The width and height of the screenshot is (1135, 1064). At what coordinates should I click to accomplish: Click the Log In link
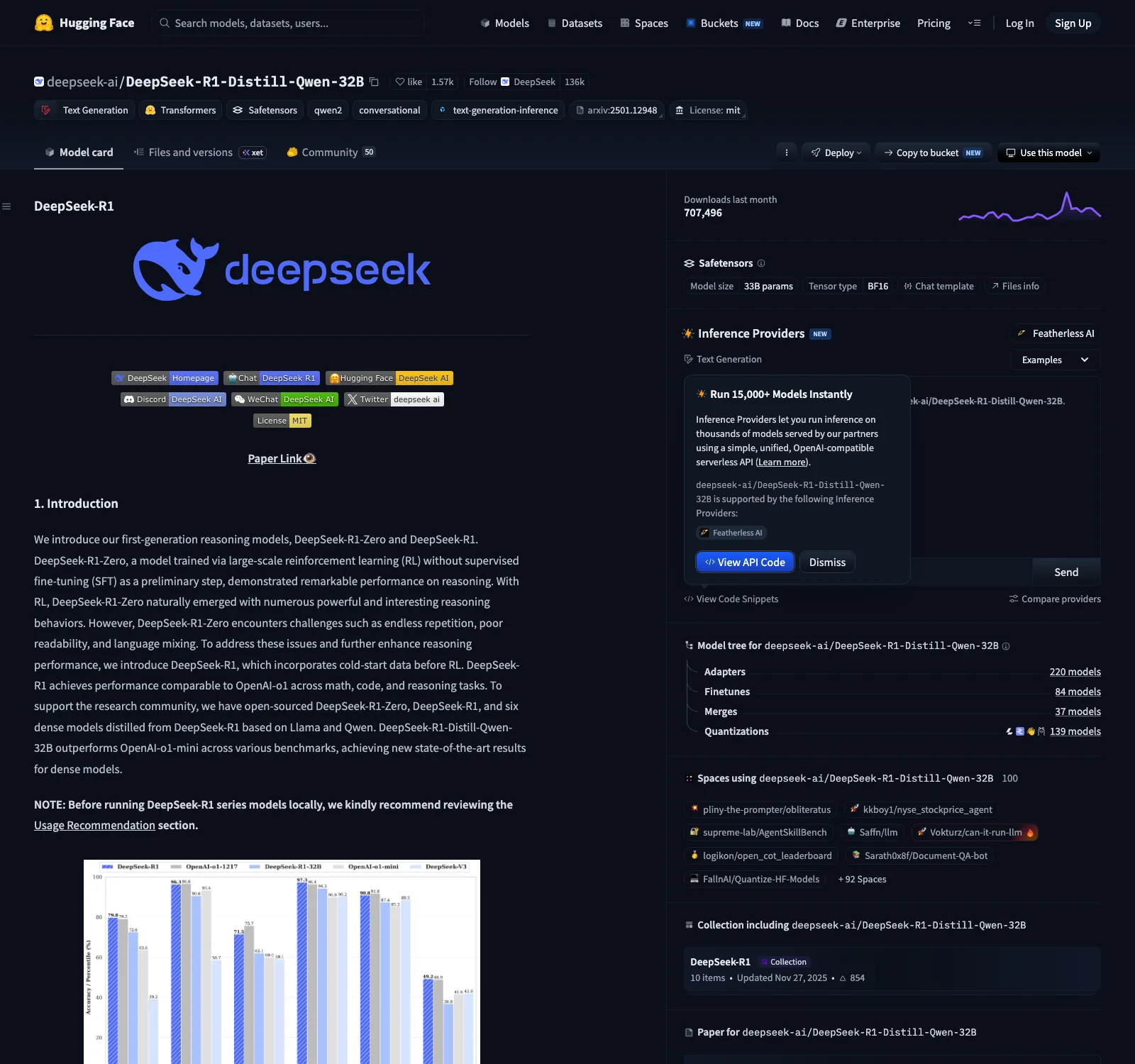tap(1019, 23)
